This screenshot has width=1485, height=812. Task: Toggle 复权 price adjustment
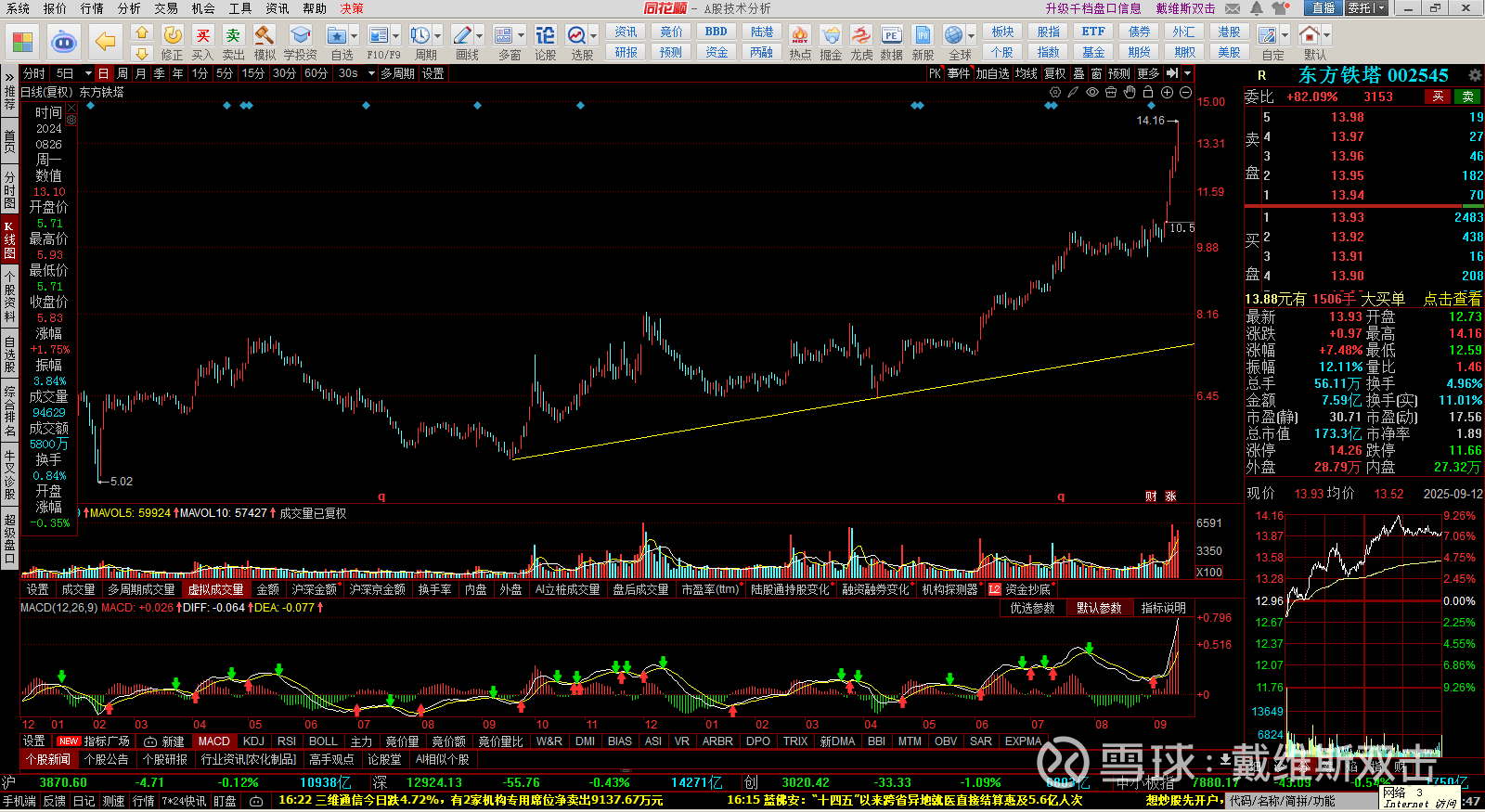[1054, 73]
